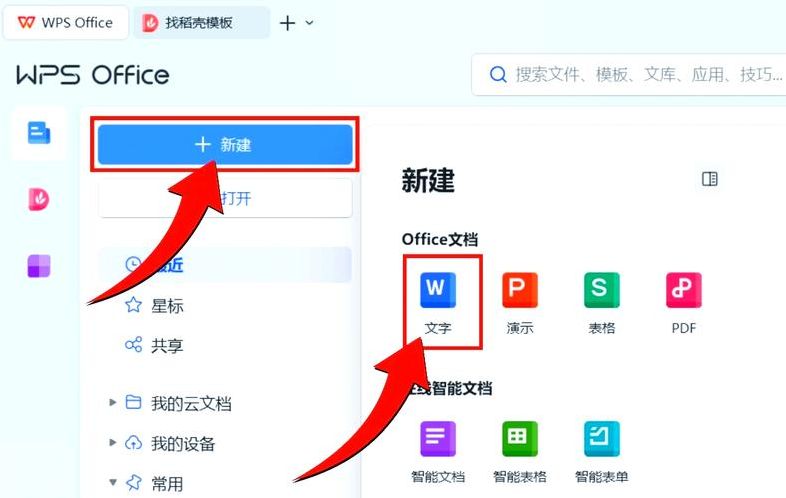786x498 pixels.
Task: Create a new 演示 presentation
Action: [x=520, y=303]
